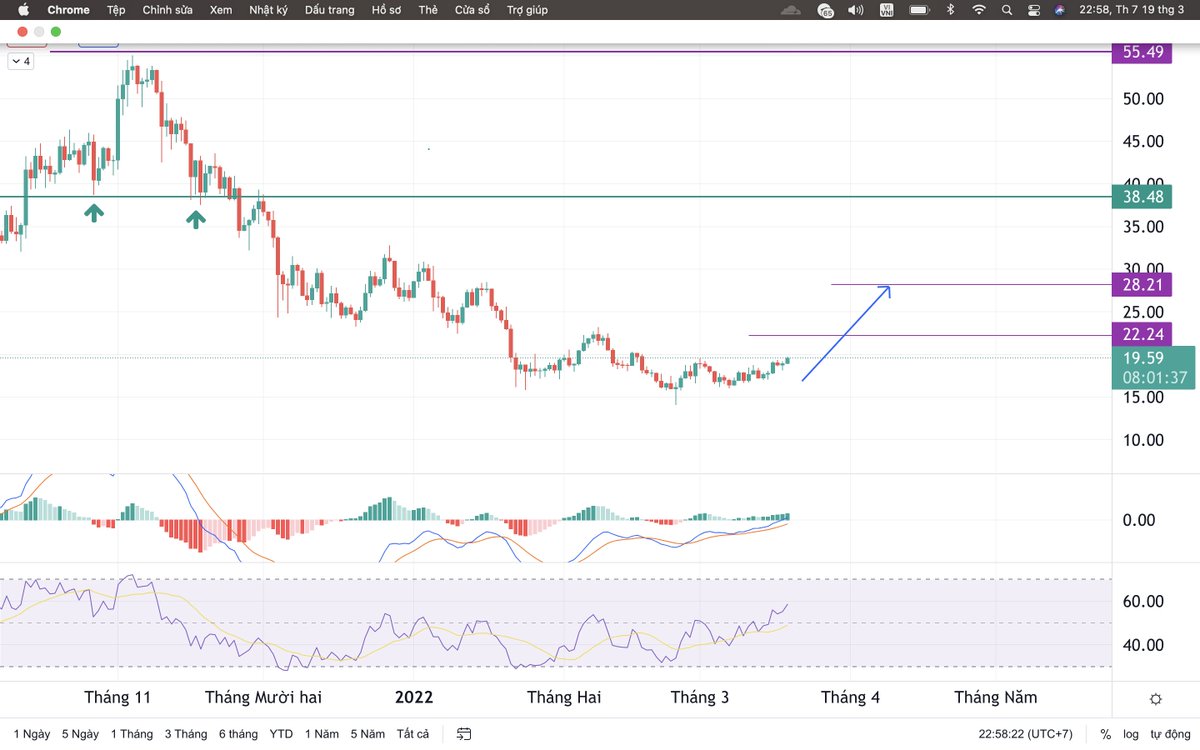Toggle tự động auto scale
1200x750 pixels.
click(x=1169, y=734)
